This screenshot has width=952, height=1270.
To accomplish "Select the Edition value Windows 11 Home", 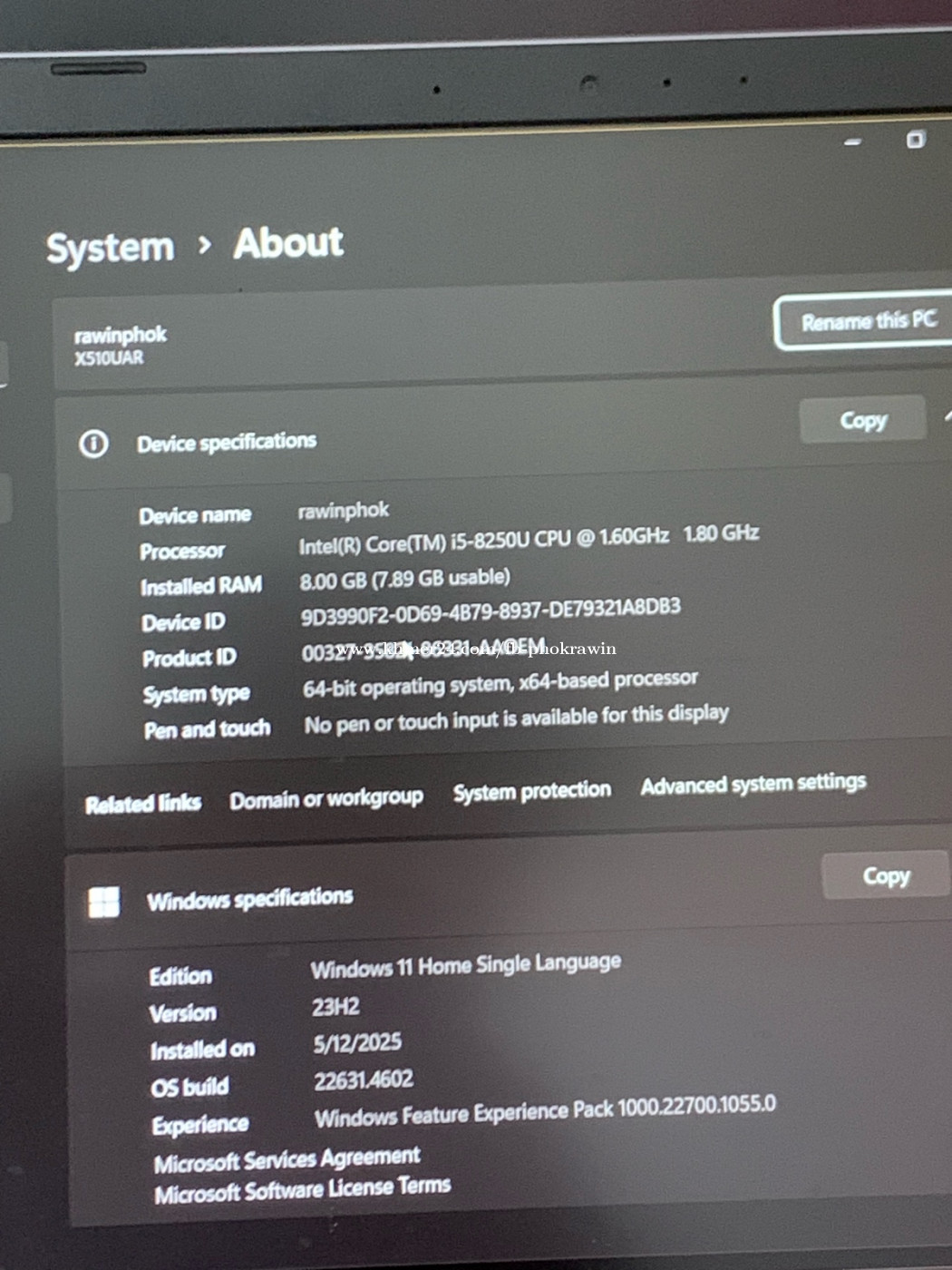I will click(x=466, y=966).
